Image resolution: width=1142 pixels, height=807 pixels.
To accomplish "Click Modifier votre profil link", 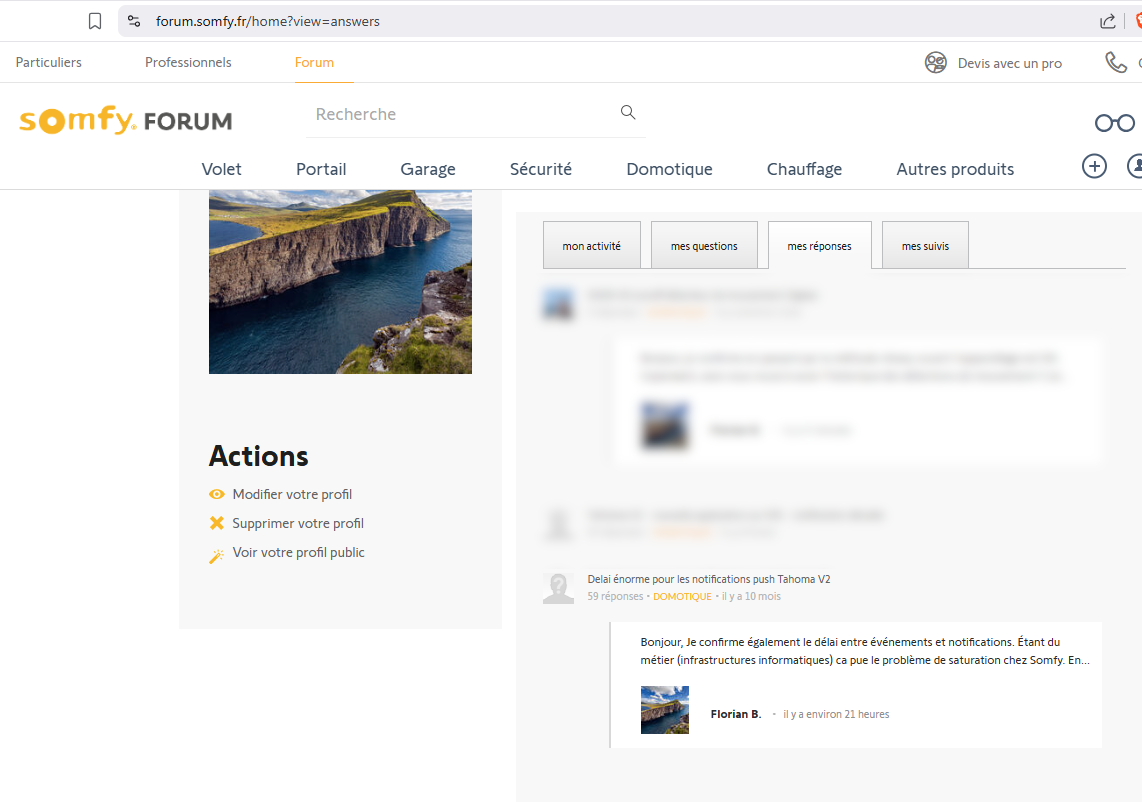I will [x=292, y=494].
